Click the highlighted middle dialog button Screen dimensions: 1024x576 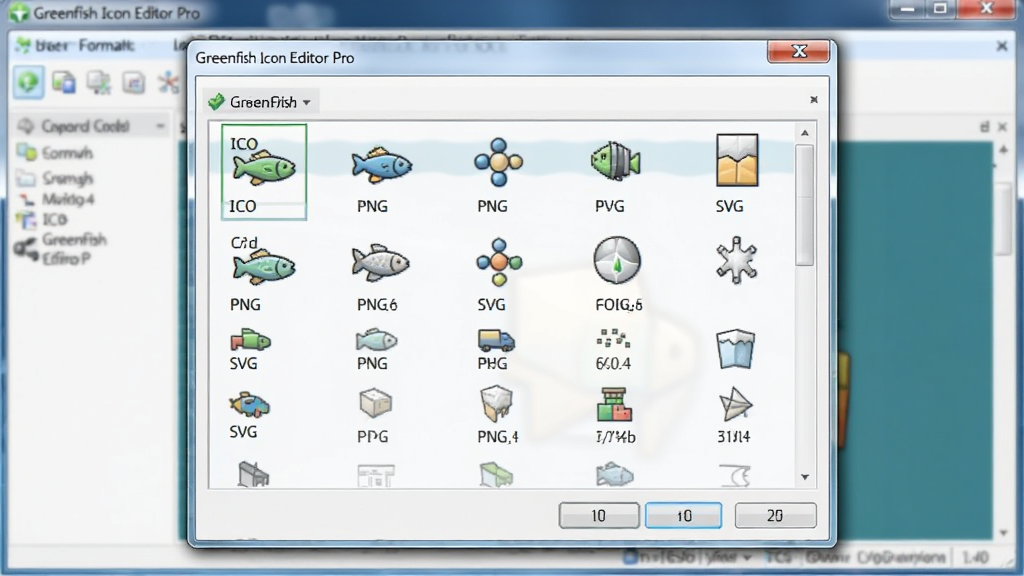[x=684, y=516]
